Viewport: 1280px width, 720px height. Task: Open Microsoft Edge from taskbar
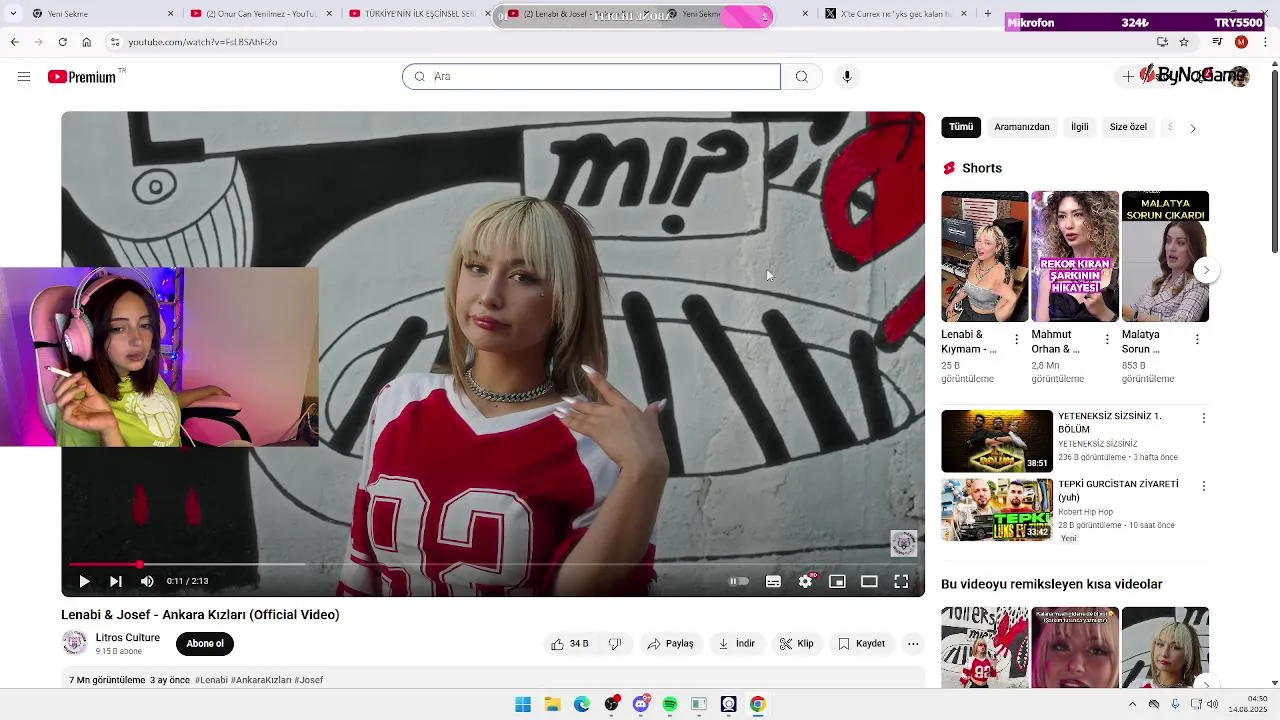click(x=582, y=705)
